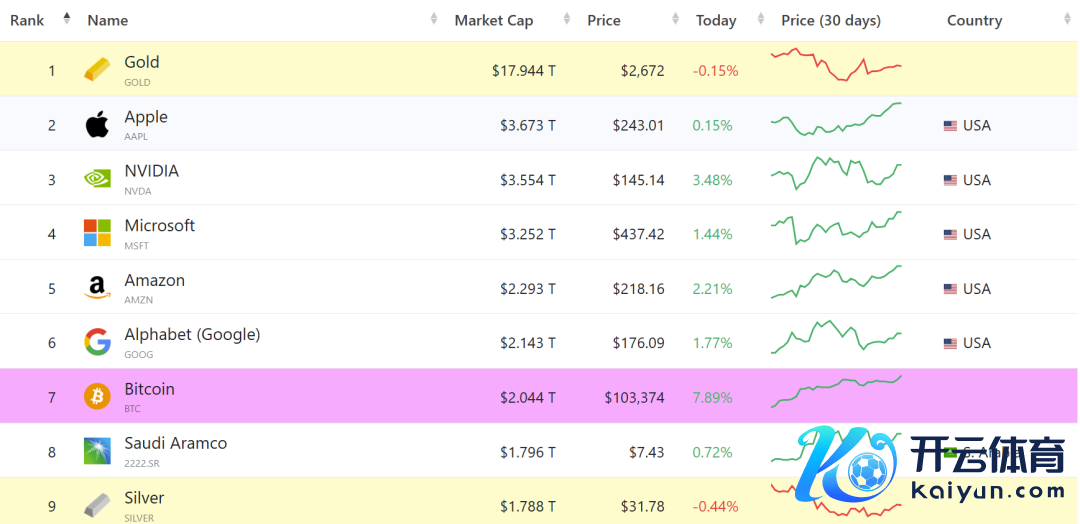Click Amazon's 2.21% daily change
The height and width of the screenshot is (524, 1080).
[712, 289]
